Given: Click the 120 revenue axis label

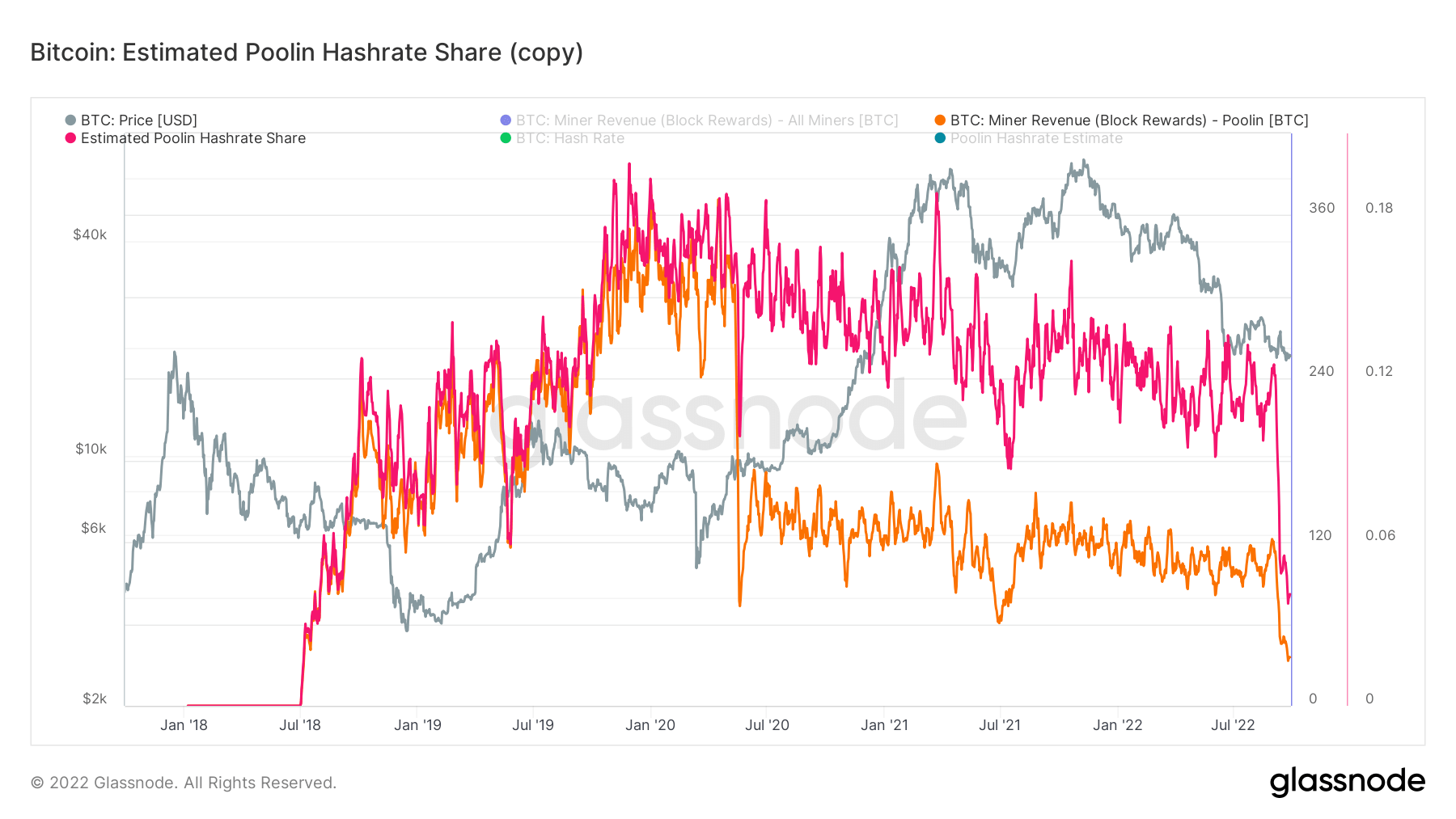Looking at the screenshot, I should tap(1320, 535).
